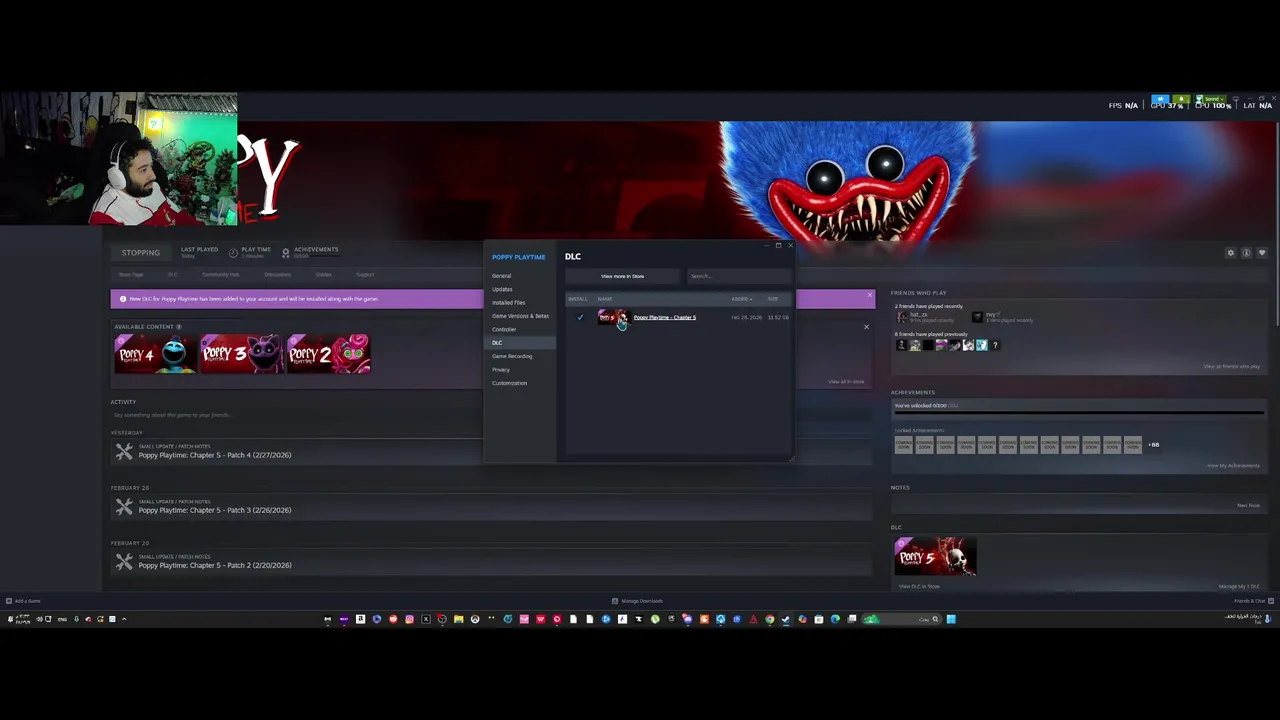Open Chapter 5 Patch 4 update news
This screenshot has height=720, width=1280.
[215, 455]
